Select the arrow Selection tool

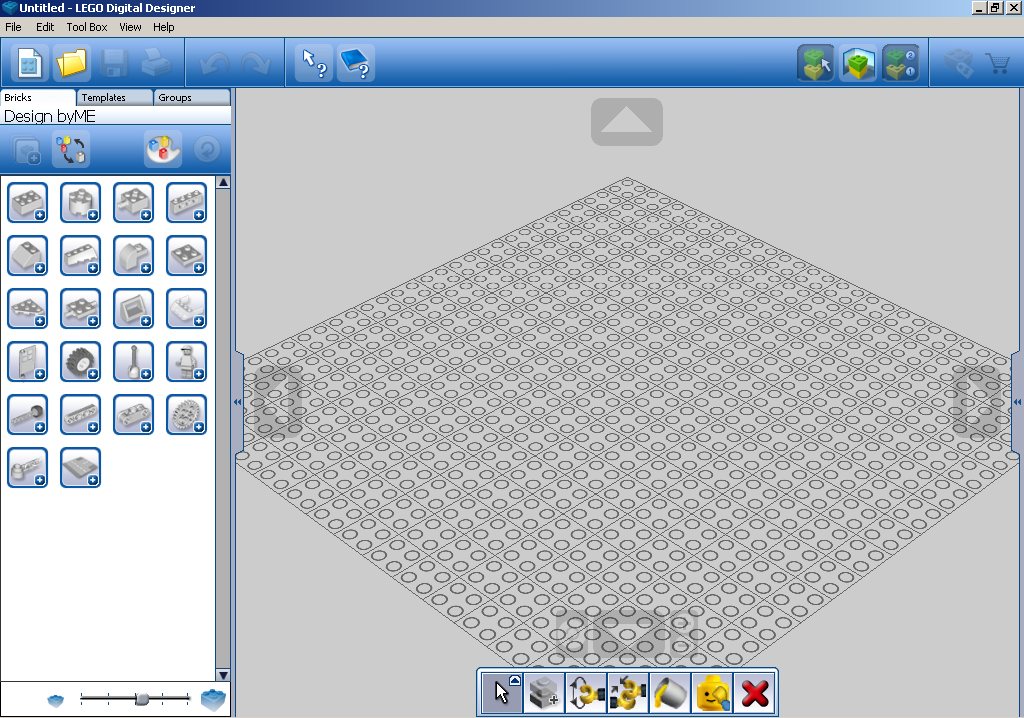(502, 692)
